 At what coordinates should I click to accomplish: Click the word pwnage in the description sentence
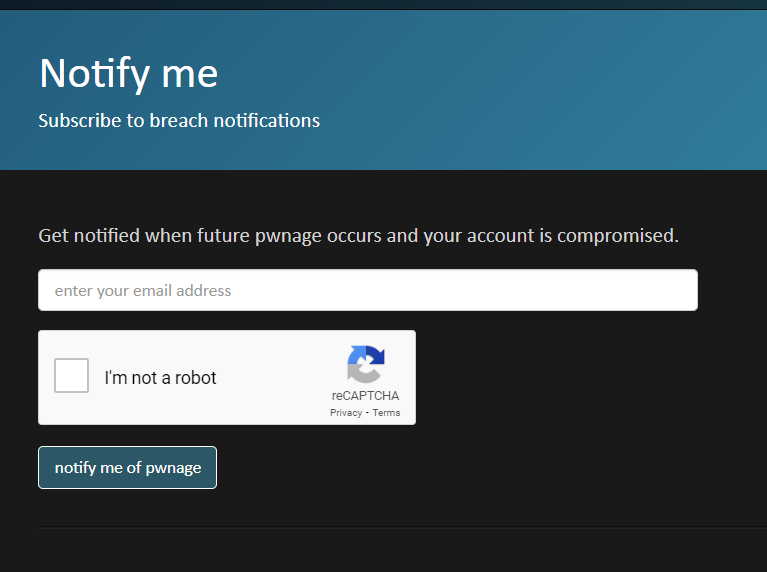(x=289, y=237)
